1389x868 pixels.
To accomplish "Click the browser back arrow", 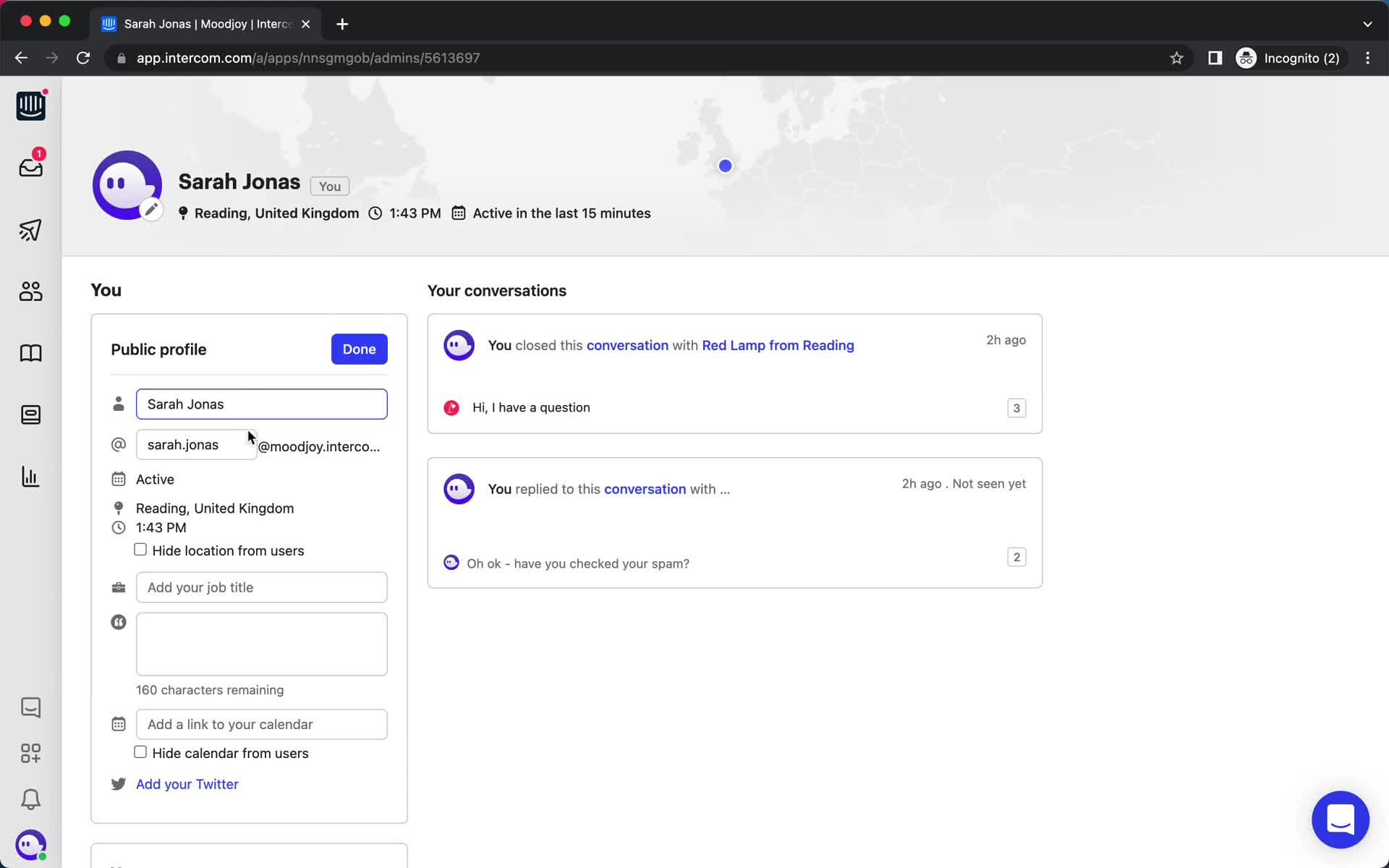I will coord(21,58).
